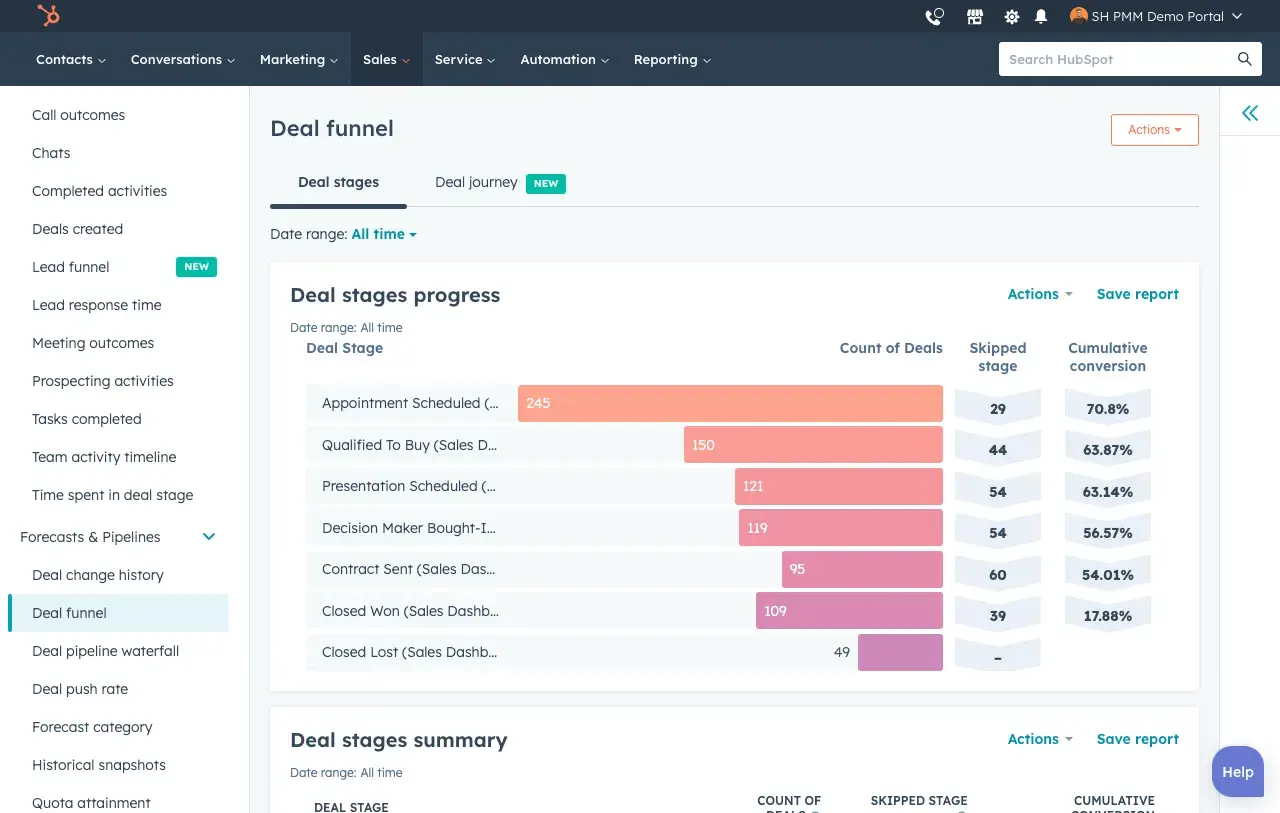Click the account avatar picture
This screenshot has width=1280, height=813.
click(1078, 16)
